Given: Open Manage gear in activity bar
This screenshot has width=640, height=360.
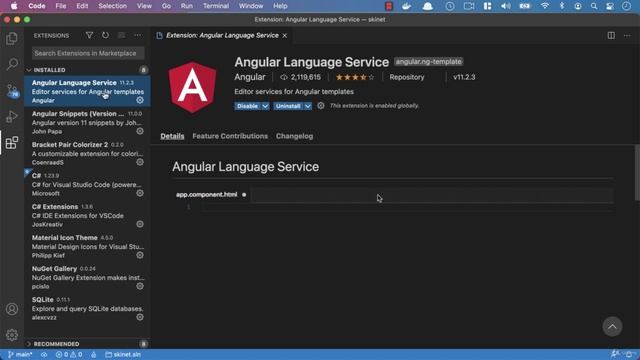Looking at the screenshot, I should tap(12, 335).
